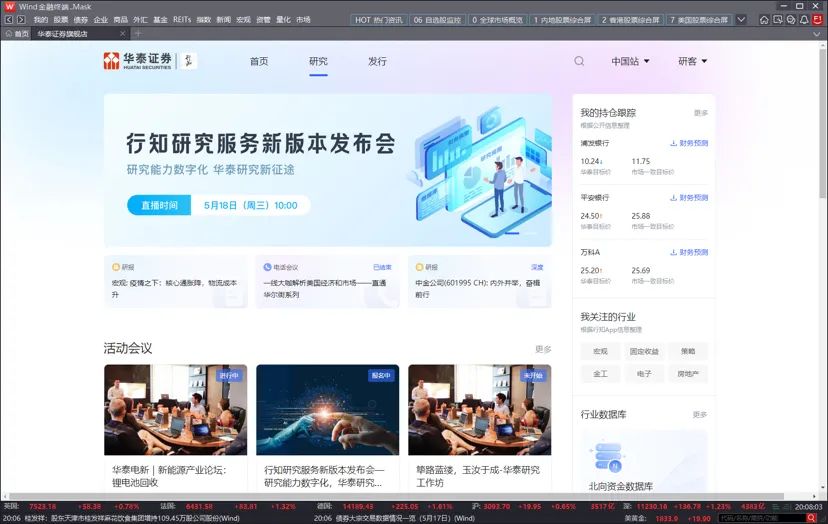The width and height of the screenshot is (828, 524).
Task: Click the screenshot capture icon
Action: [x=777, y=20]
